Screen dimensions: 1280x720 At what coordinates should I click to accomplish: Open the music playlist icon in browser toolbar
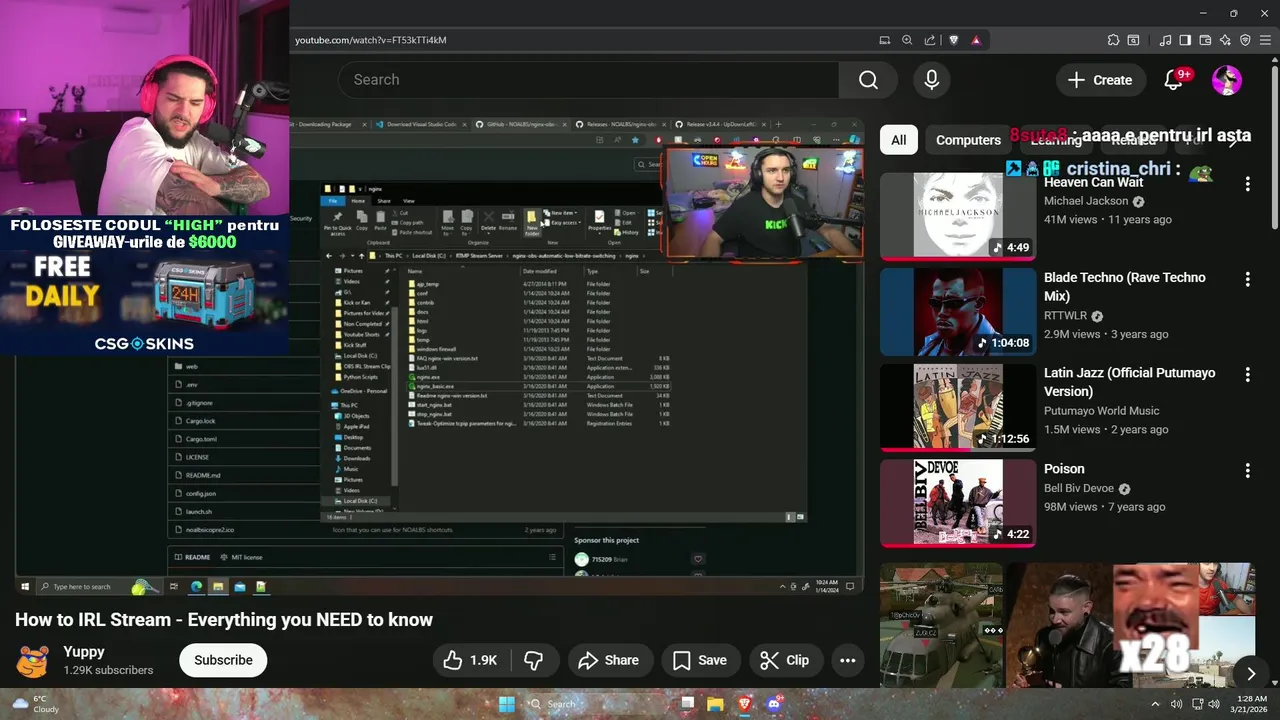click(1165, 40)
